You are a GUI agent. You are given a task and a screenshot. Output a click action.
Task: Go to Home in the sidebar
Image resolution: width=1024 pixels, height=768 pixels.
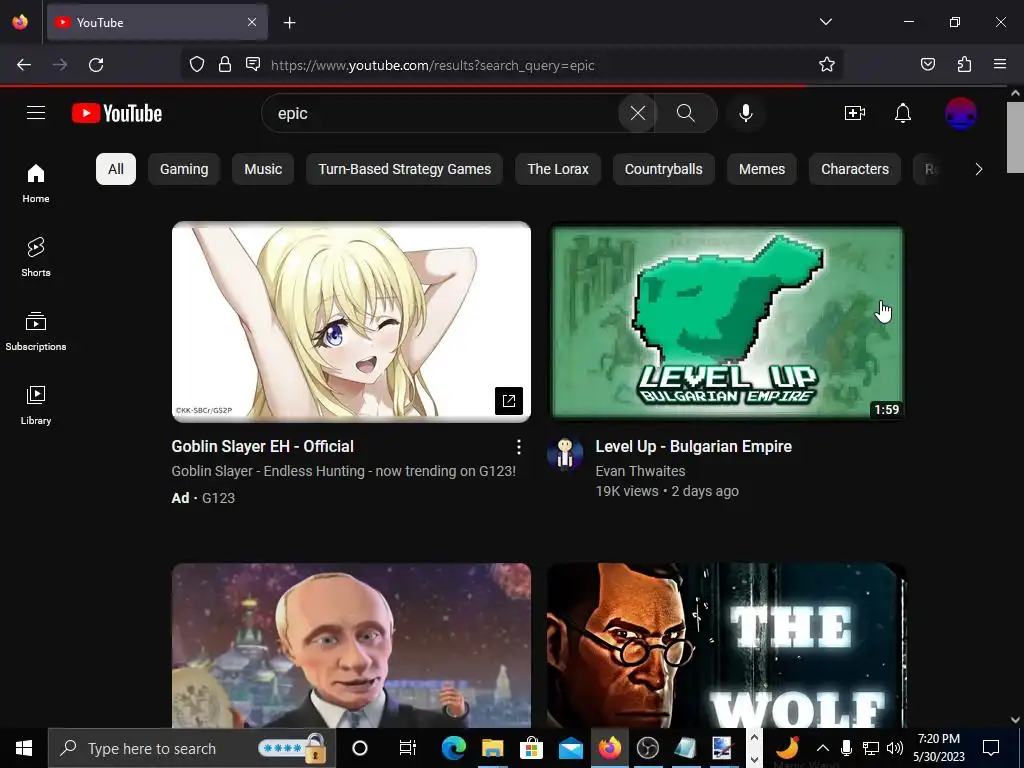[36, 184]
